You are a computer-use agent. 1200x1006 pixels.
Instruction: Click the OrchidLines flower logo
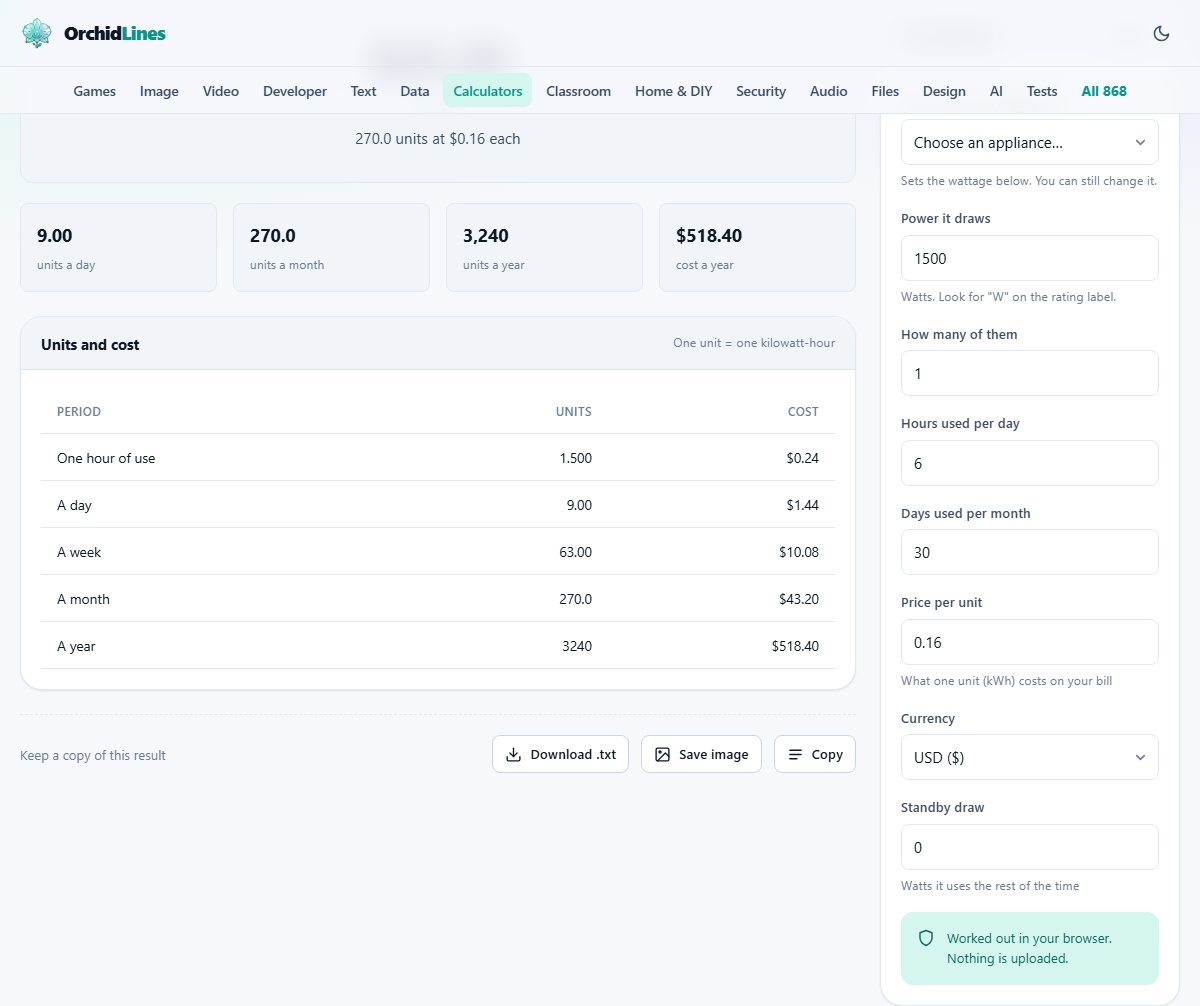click(x=37, y=33)
